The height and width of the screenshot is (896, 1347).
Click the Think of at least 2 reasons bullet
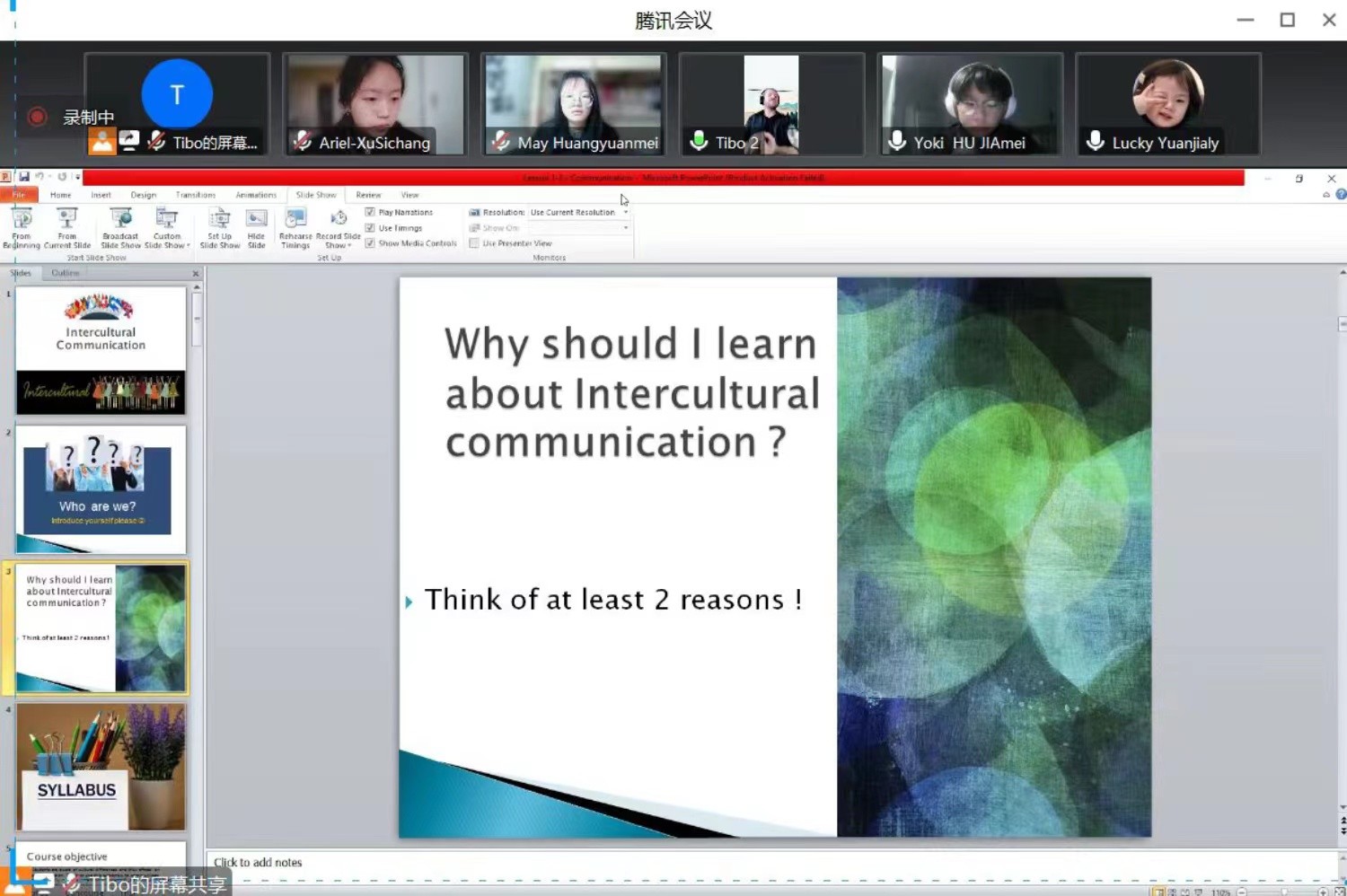pyautogui.click(x=613, y=600)
